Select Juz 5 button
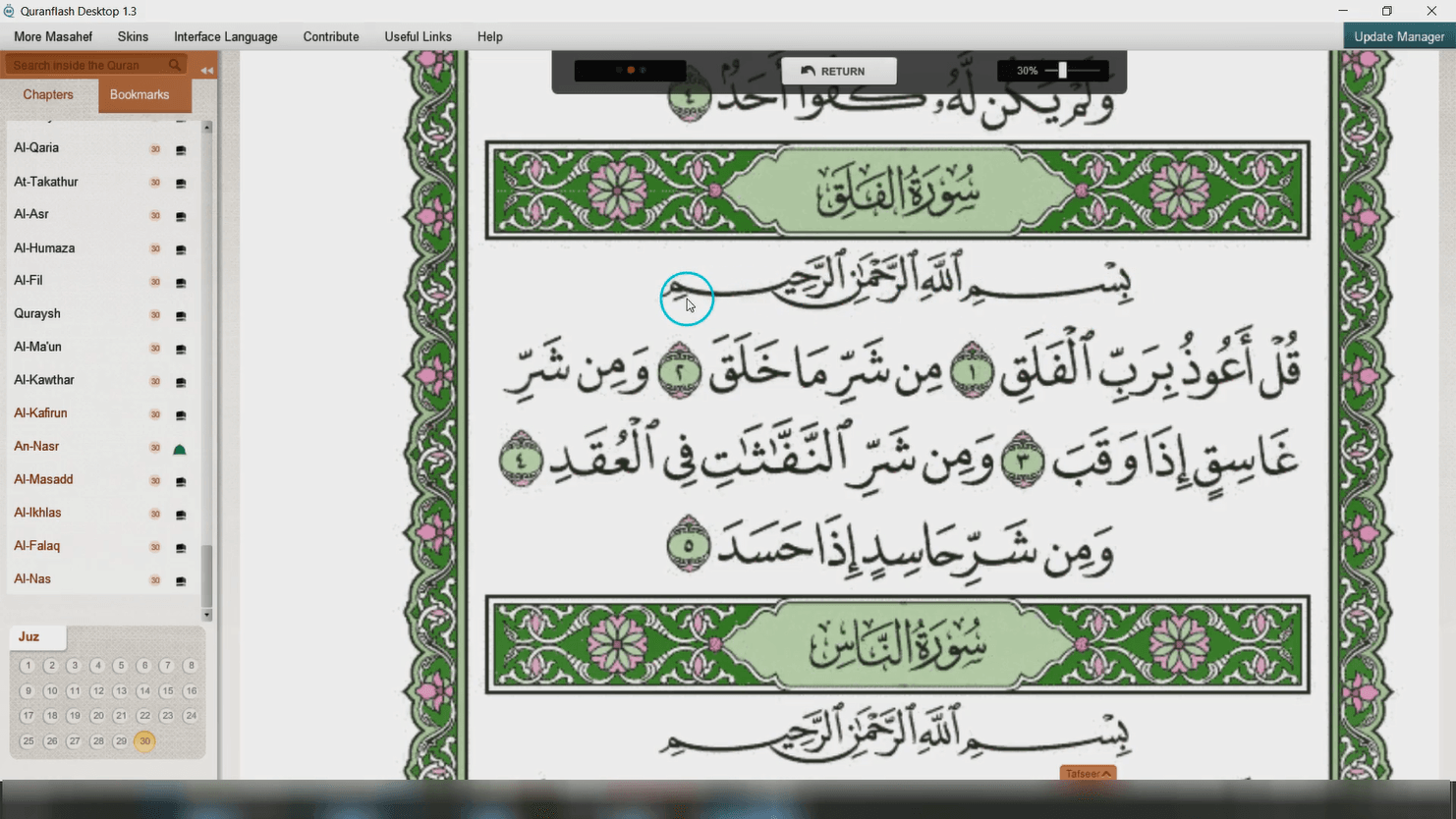 coord(121,666)
